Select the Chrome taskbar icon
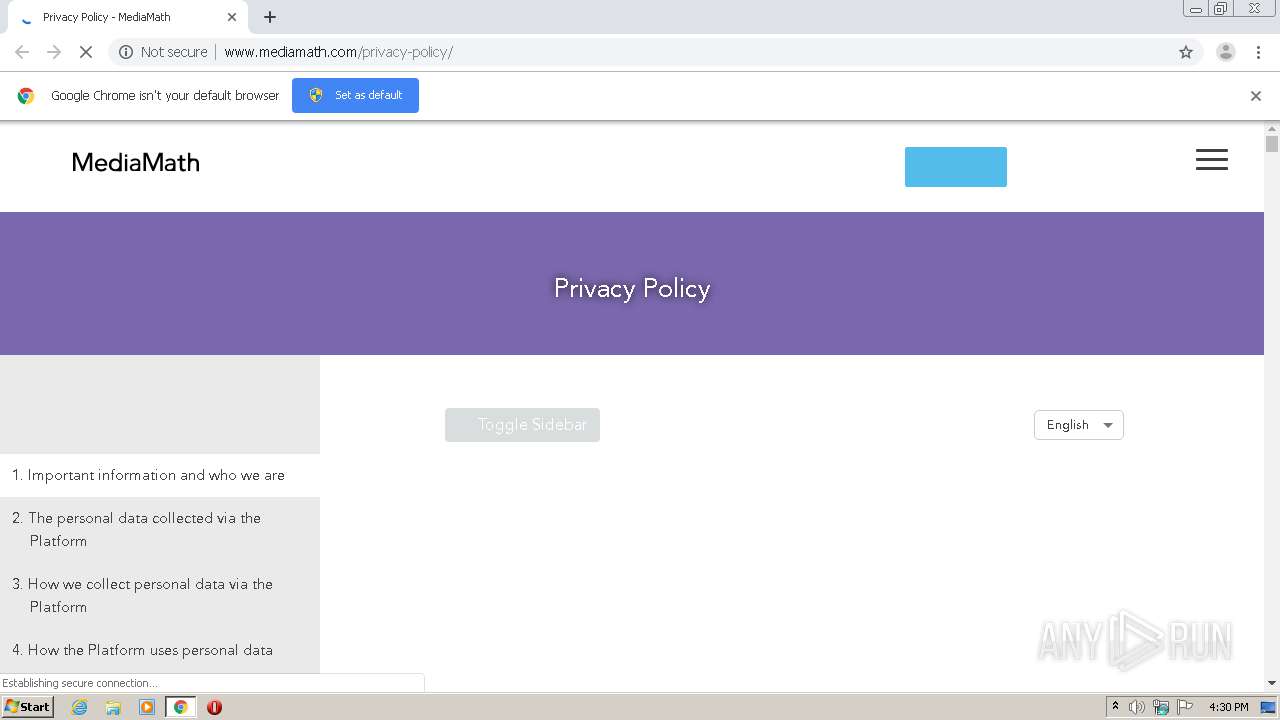 click(181, 707)
